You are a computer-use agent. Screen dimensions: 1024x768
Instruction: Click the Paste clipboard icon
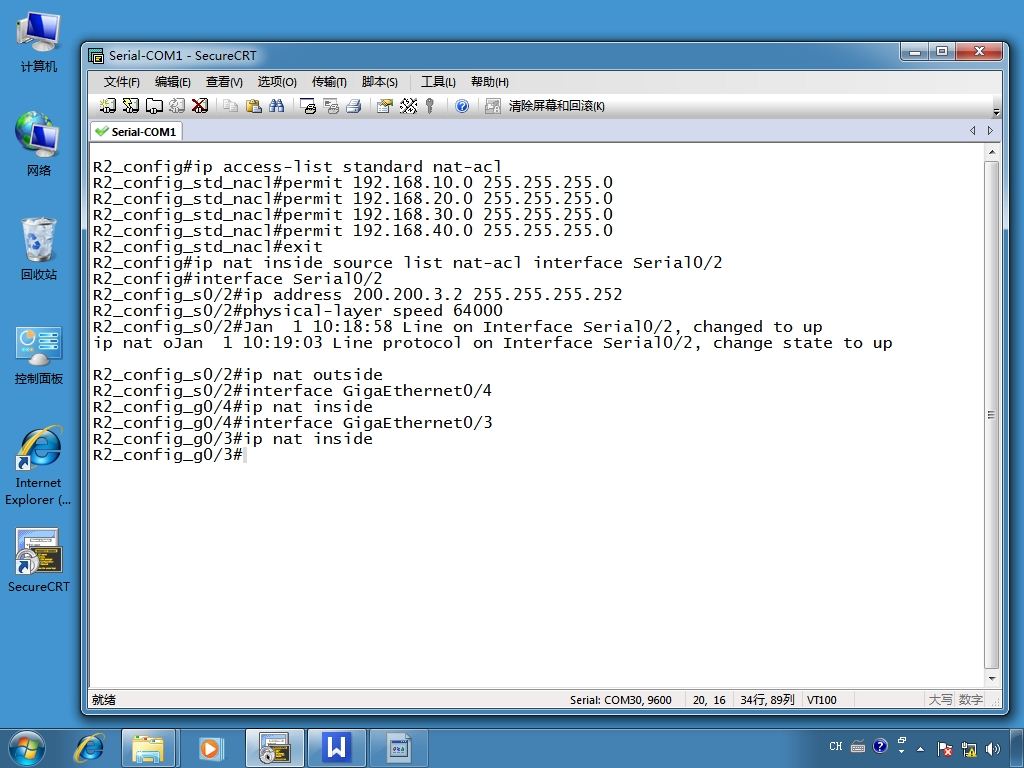point(253,106)
